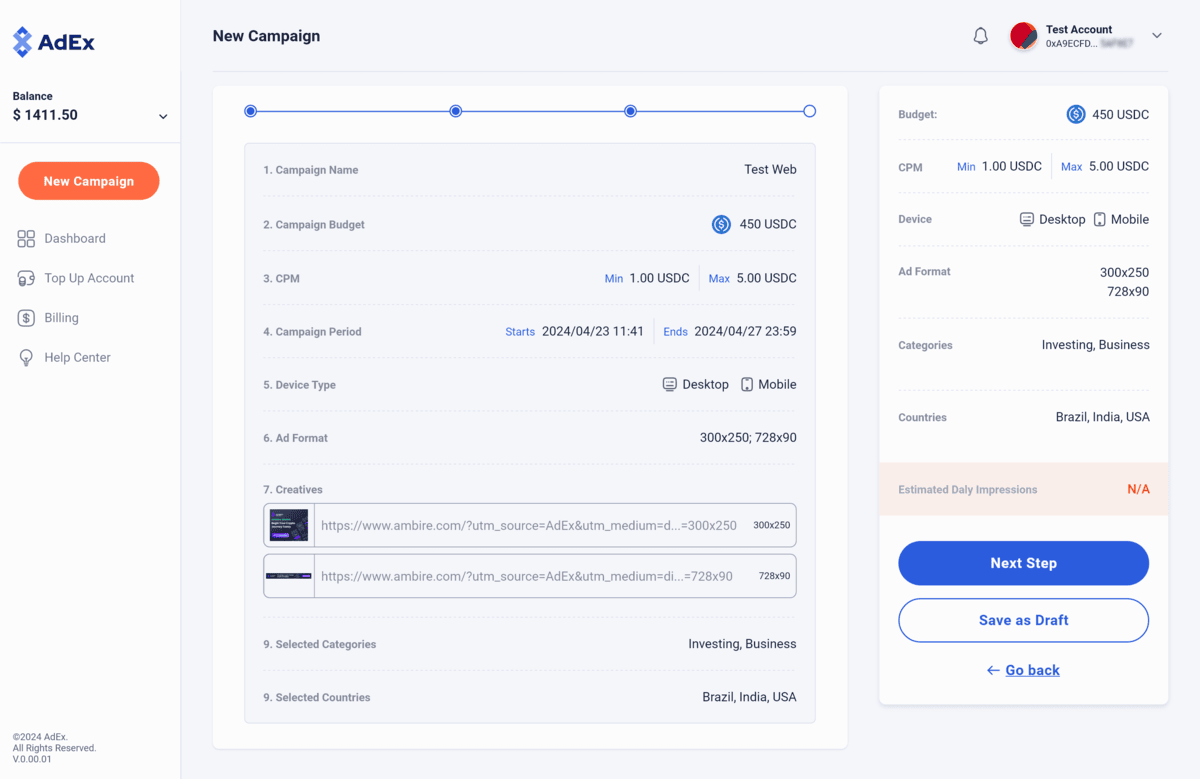The height and width of the screenshot is (779, 1200).
Task: Click the Help Center icon in the sidebar
Action: coord(25,357)
